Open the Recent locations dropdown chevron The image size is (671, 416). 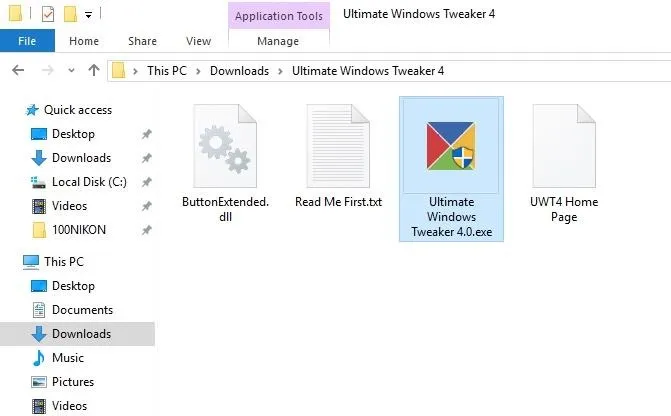pos(71,71)
